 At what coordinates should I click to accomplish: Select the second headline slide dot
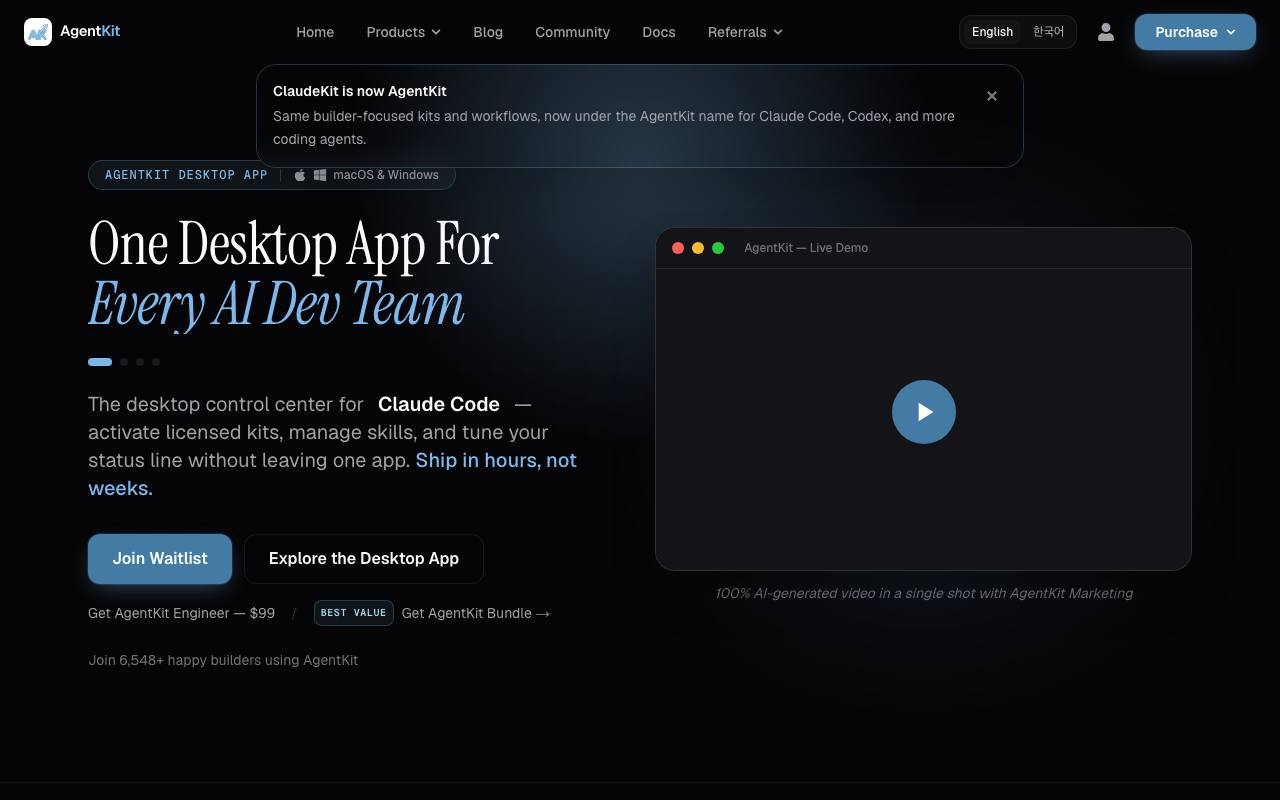click(124, 362)
